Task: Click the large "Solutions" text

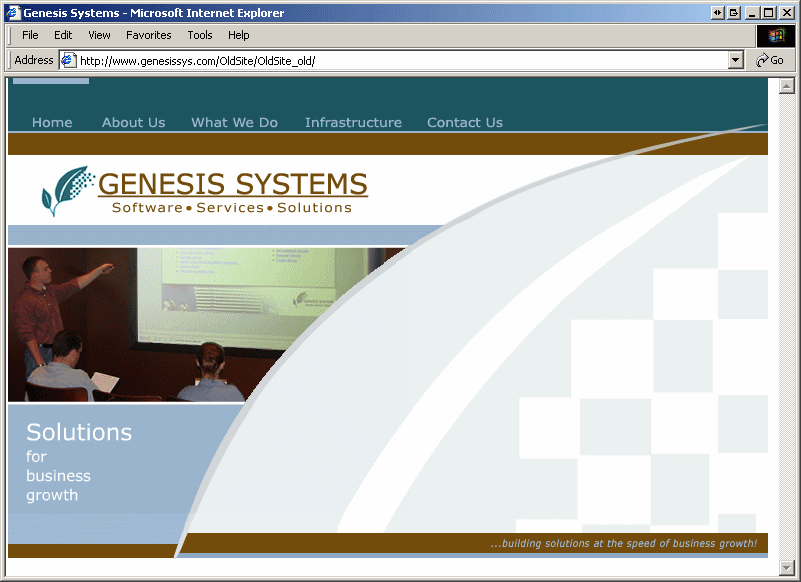Action: tap(79, 432)
